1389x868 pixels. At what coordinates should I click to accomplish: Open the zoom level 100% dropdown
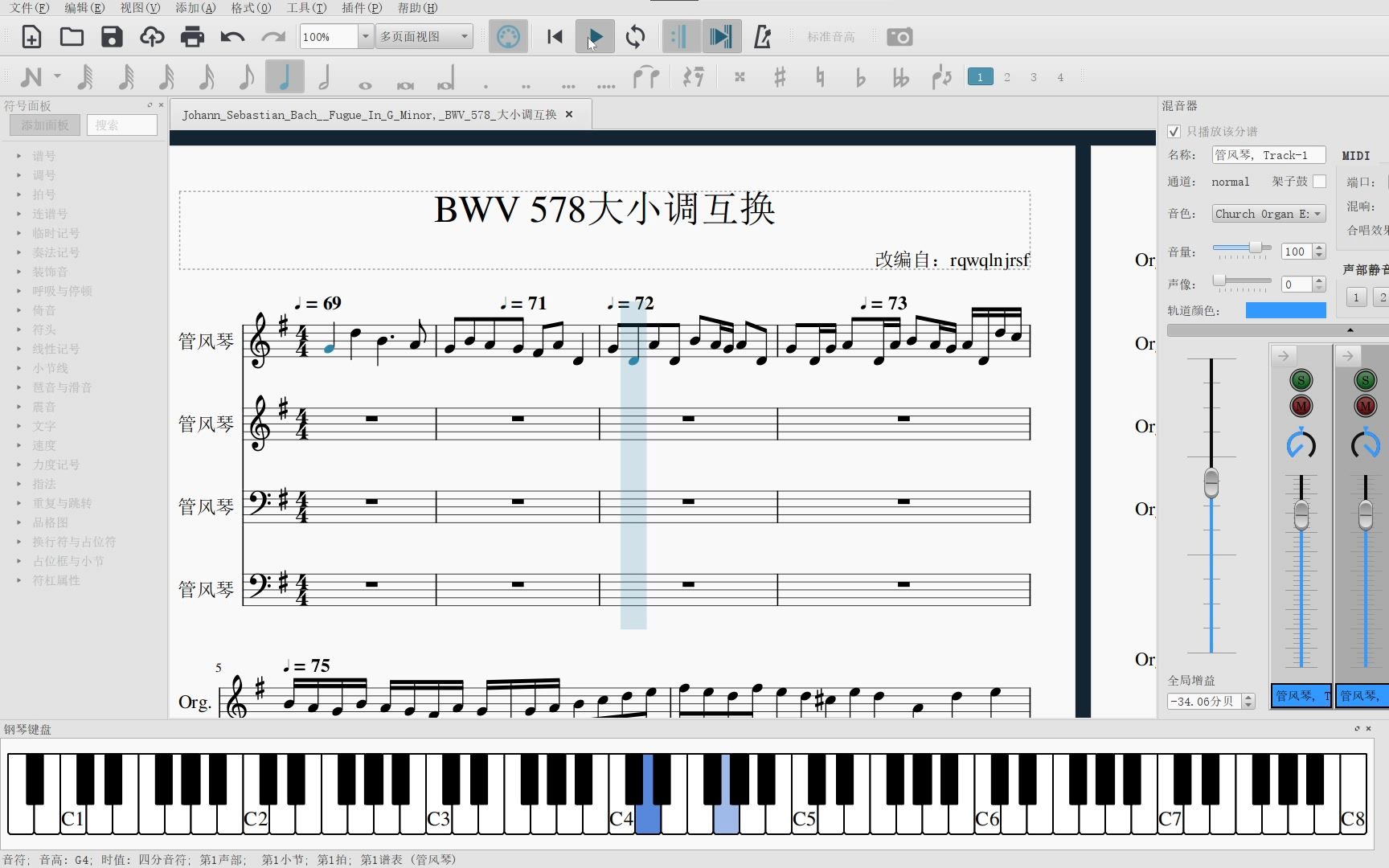coord(366,37)
